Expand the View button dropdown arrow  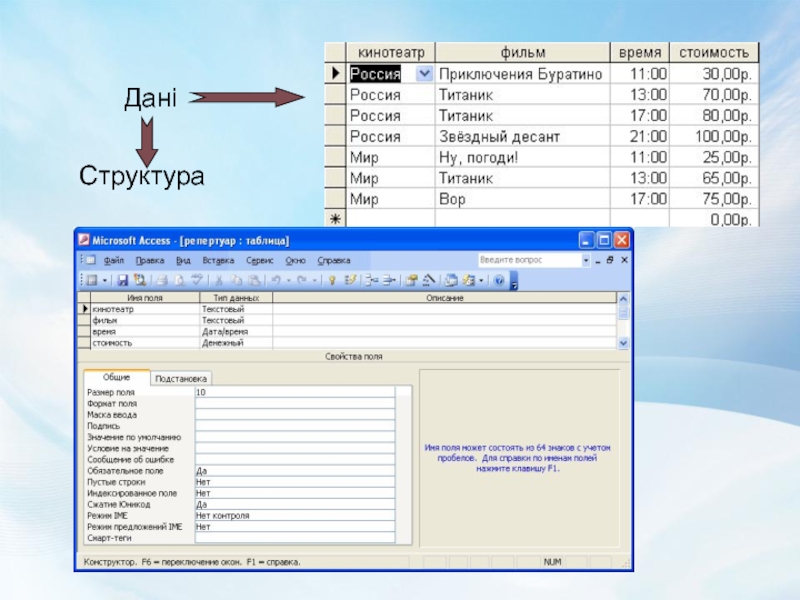104,281
